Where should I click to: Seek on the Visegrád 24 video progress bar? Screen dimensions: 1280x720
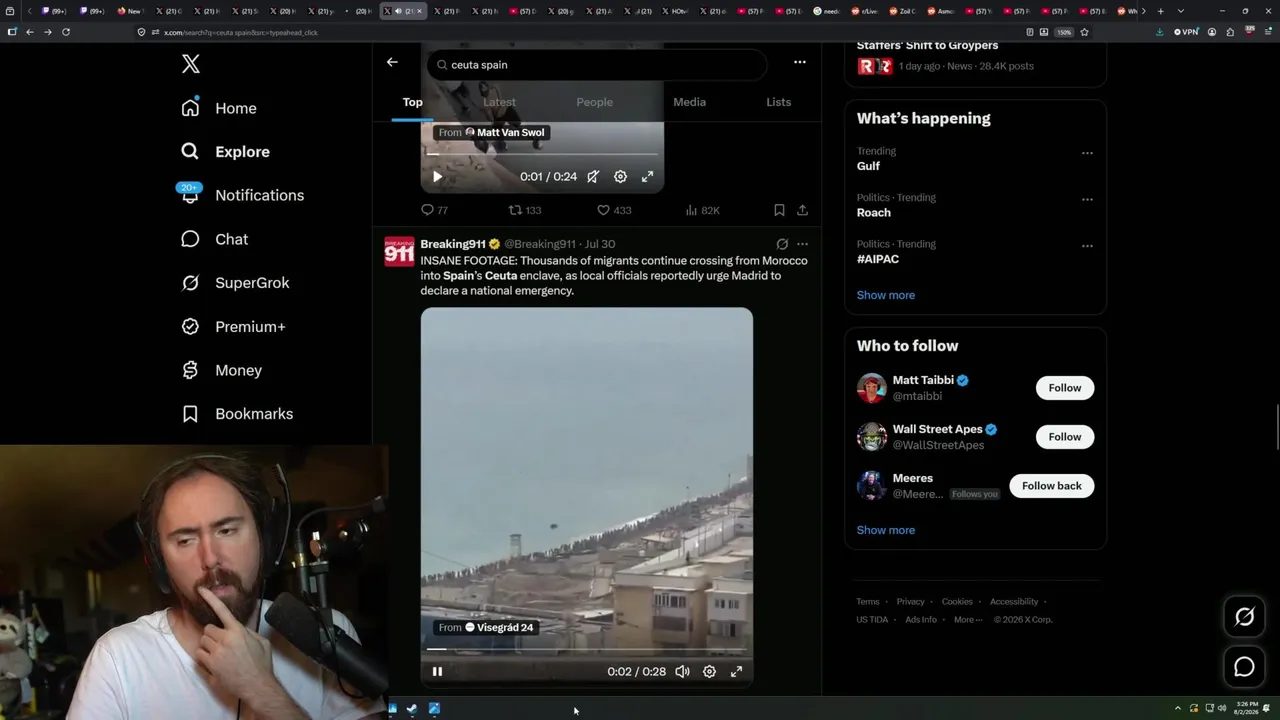click(x=587, y=649)
